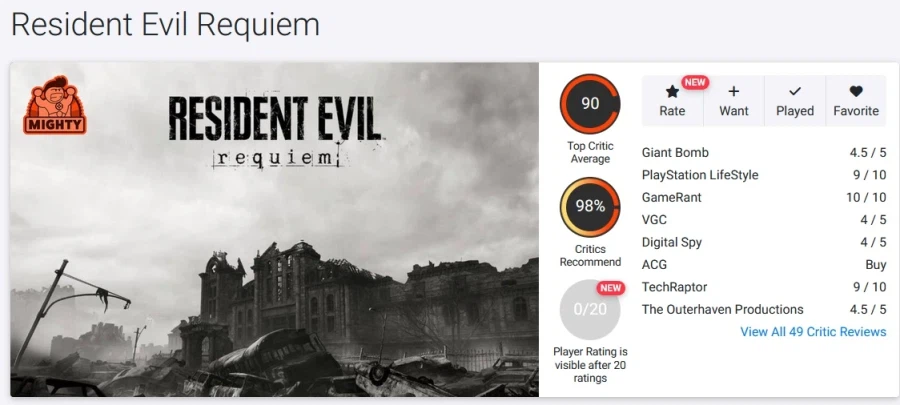
Task: Click the heart Favorite icon
Action: pos(856,91)
